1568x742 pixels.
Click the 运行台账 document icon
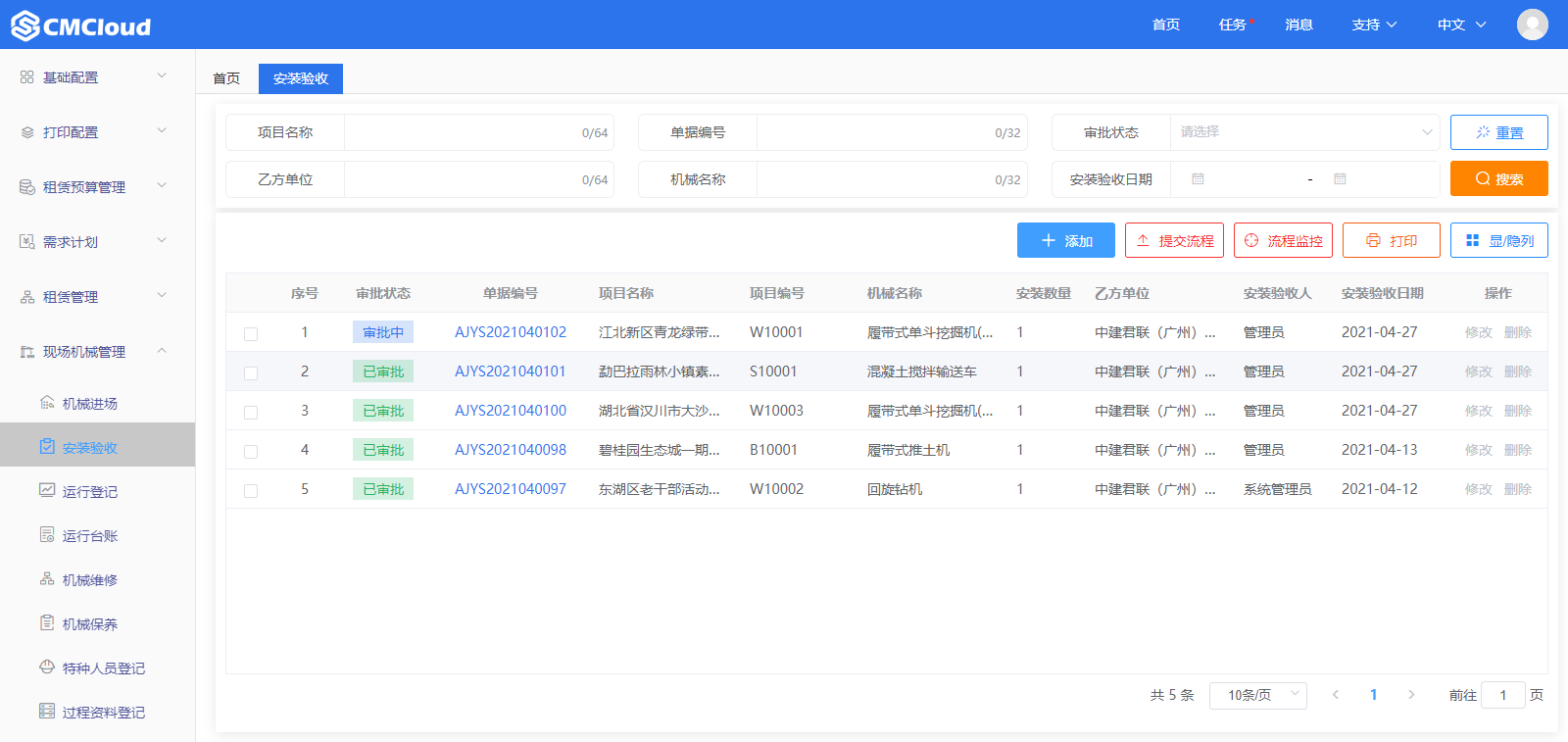[47, 534]
